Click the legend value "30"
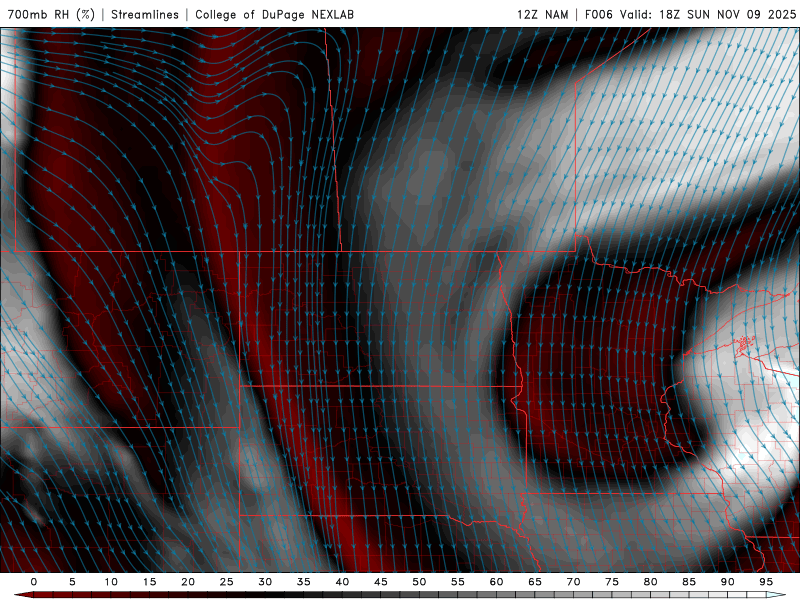The height and width of the screenshot is (600, 800). coord(265,582)
